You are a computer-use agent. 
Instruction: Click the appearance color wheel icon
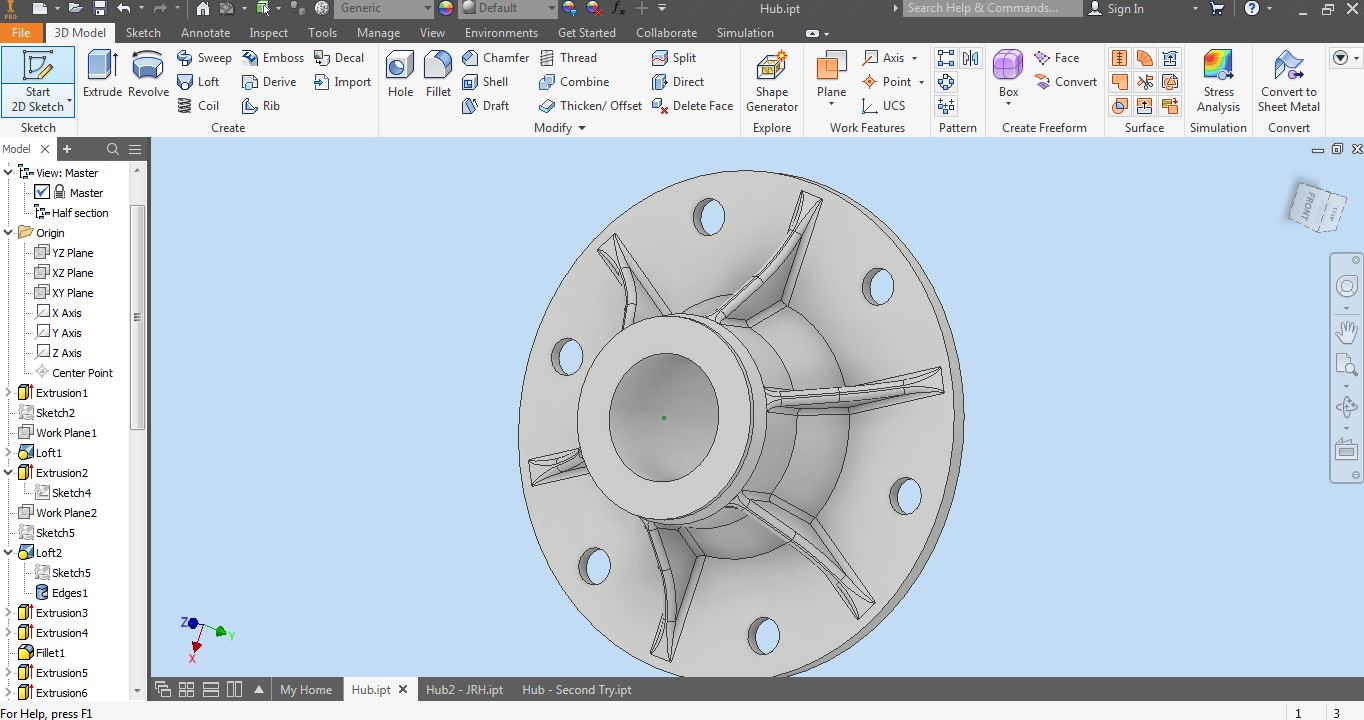[x=446, y=8]
